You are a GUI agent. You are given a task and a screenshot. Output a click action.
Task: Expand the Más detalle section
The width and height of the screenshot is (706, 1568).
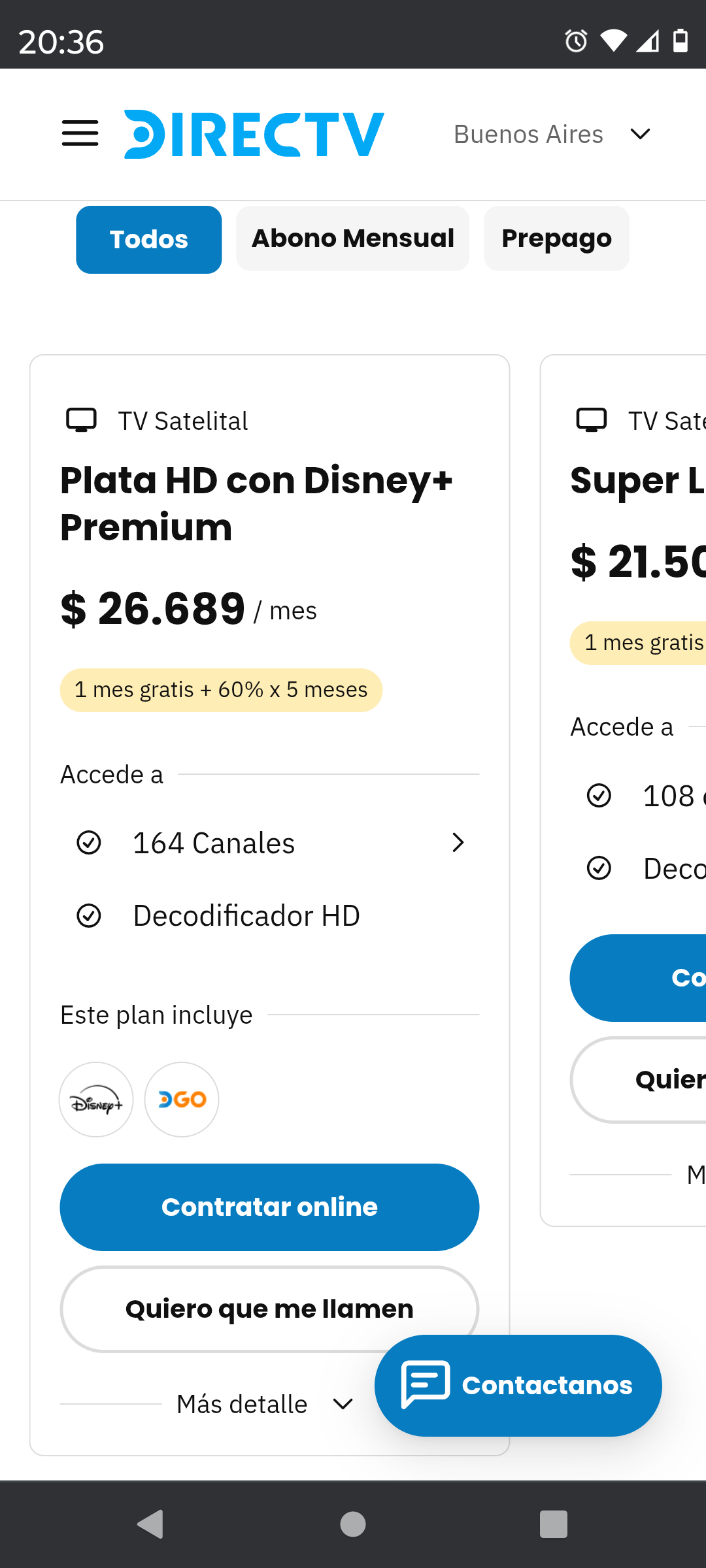[265, 1404]
